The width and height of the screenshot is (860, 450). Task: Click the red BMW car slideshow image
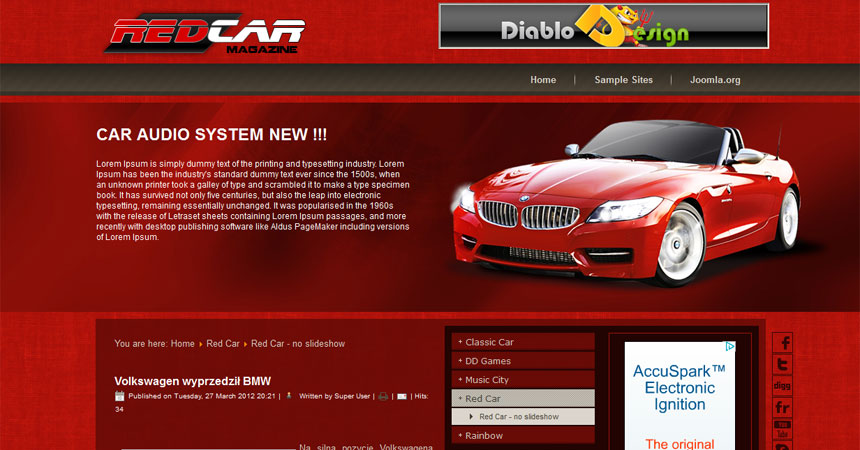625,204
